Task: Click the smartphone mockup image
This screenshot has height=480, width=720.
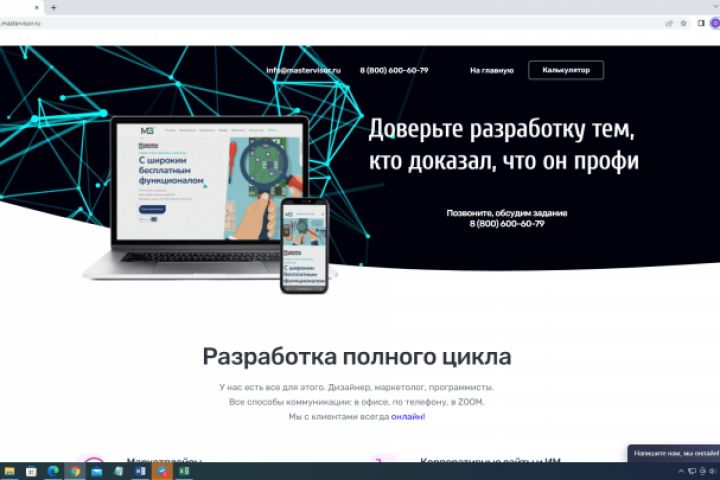Action: 304,246
